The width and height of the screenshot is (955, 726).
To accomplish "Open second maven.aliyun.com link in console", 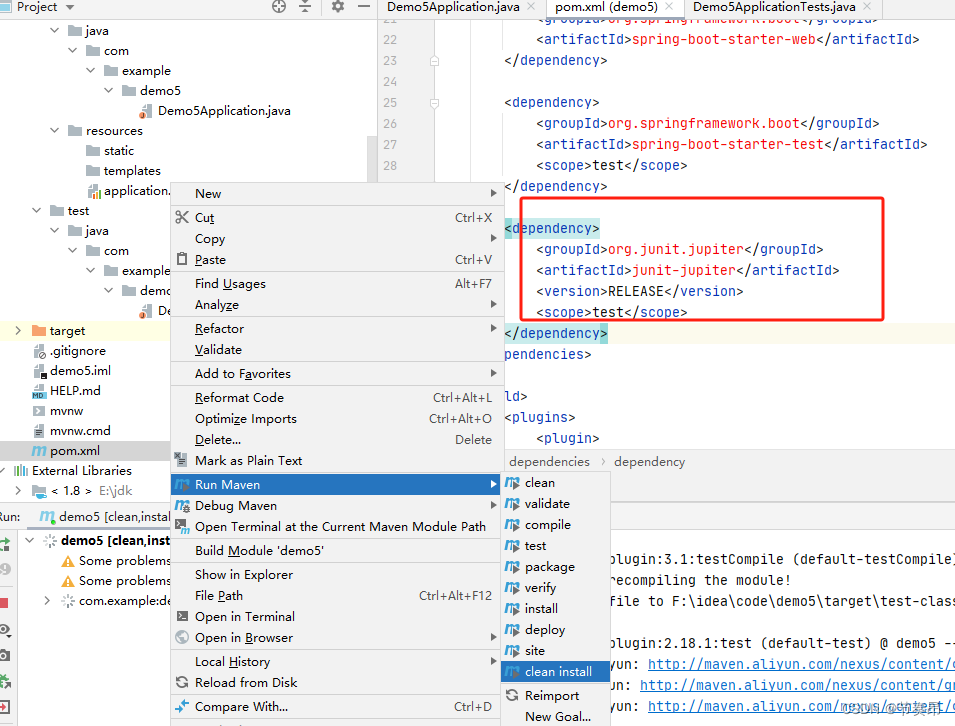I will click(x=797, y=686).
